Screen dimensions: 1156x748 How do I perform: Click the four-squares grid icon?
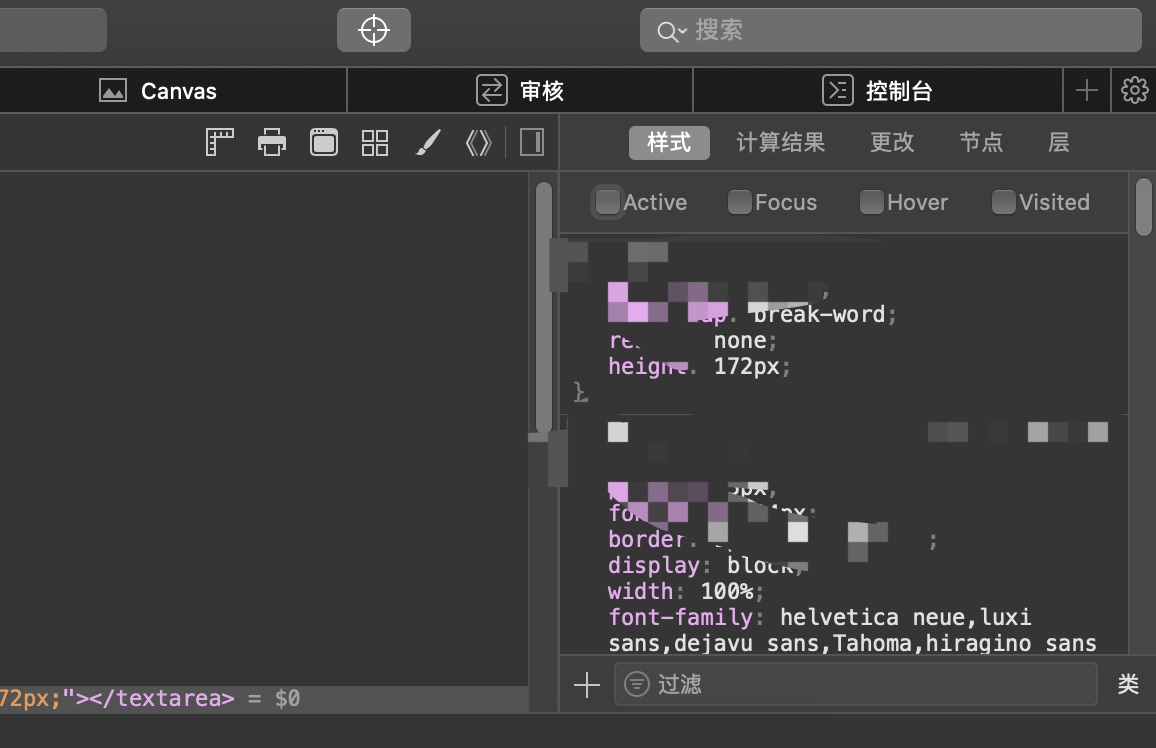375,143
